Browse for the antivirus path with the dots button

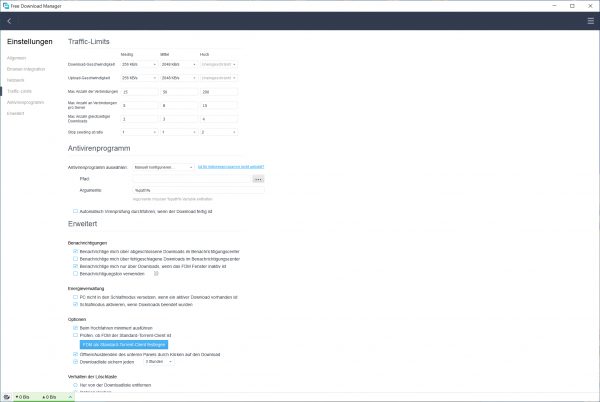pyautogui.click(x=258, y=179)
